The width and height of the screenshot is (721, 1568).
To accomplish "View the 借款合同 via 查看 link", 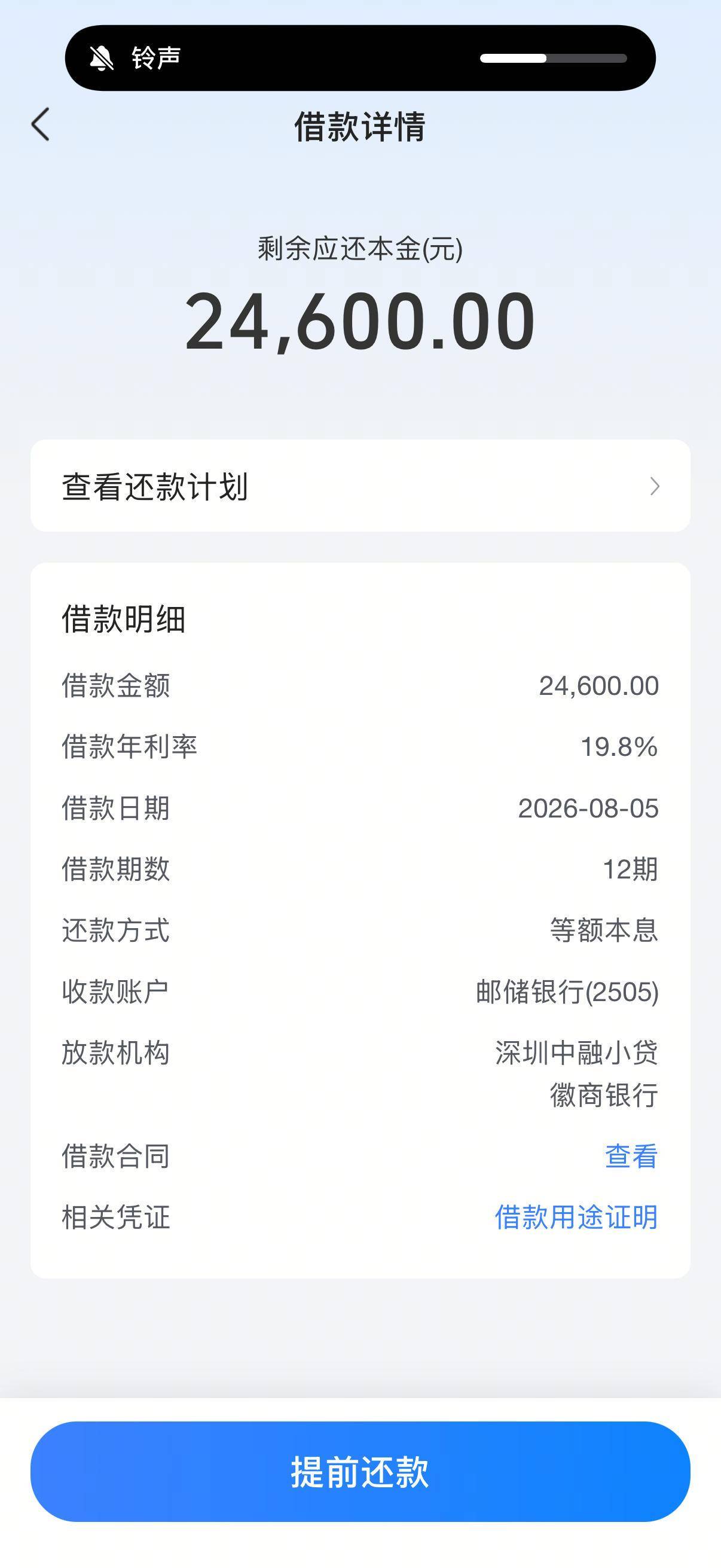I will [x=631, y=1156].
